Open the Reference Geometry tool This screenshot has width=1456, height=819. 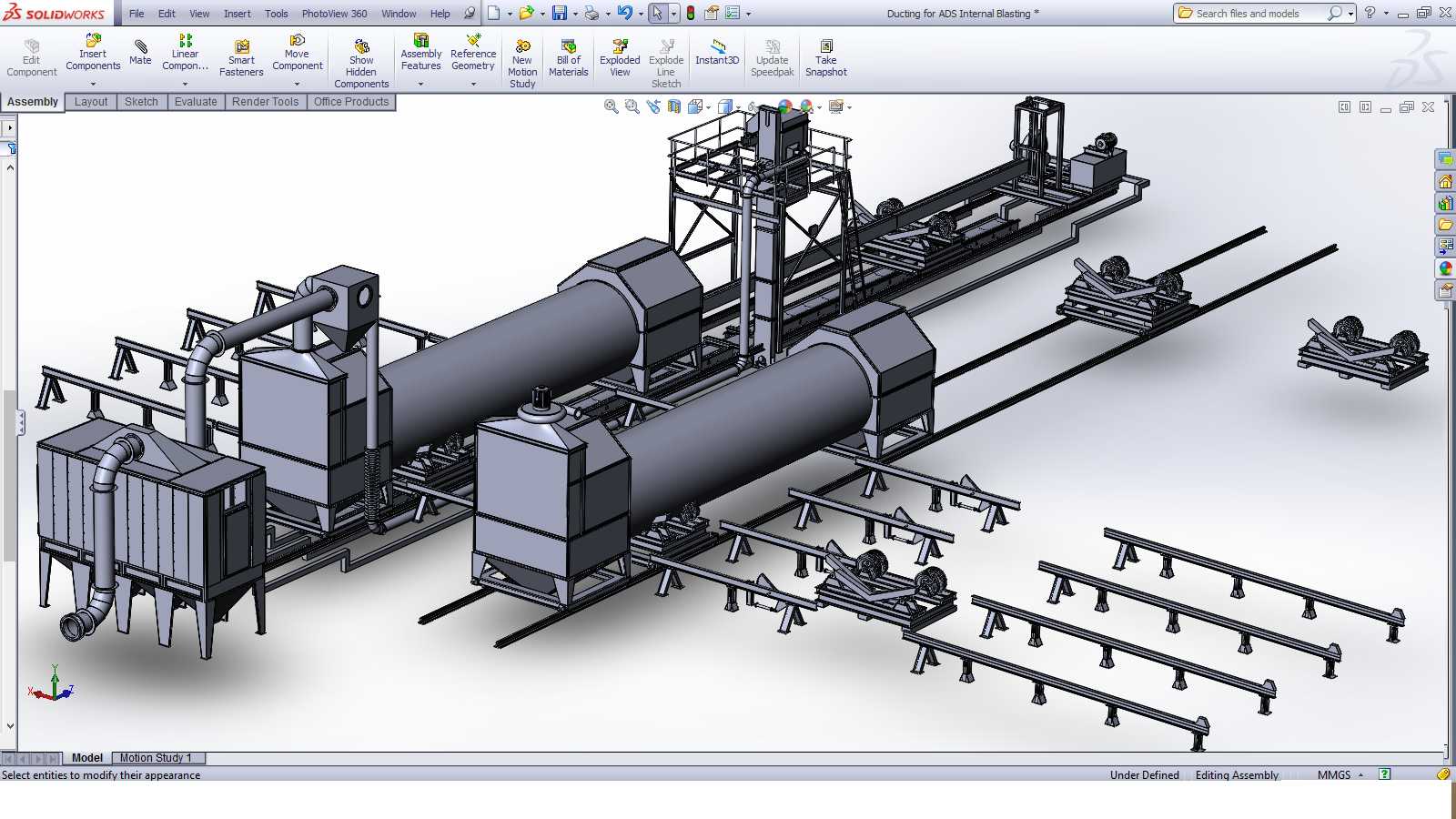click(x=473, y=53)
